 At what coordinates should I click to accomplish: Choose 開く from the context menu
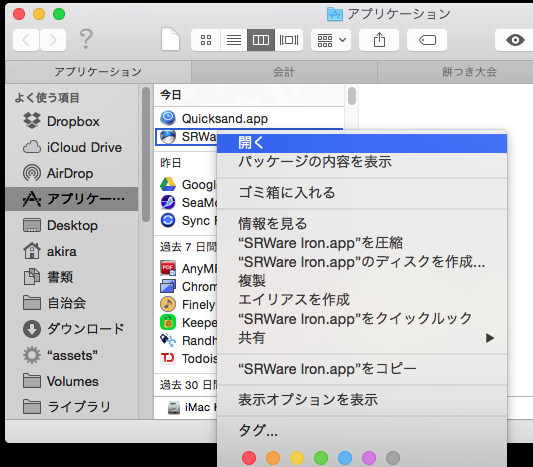pos(362,143)
